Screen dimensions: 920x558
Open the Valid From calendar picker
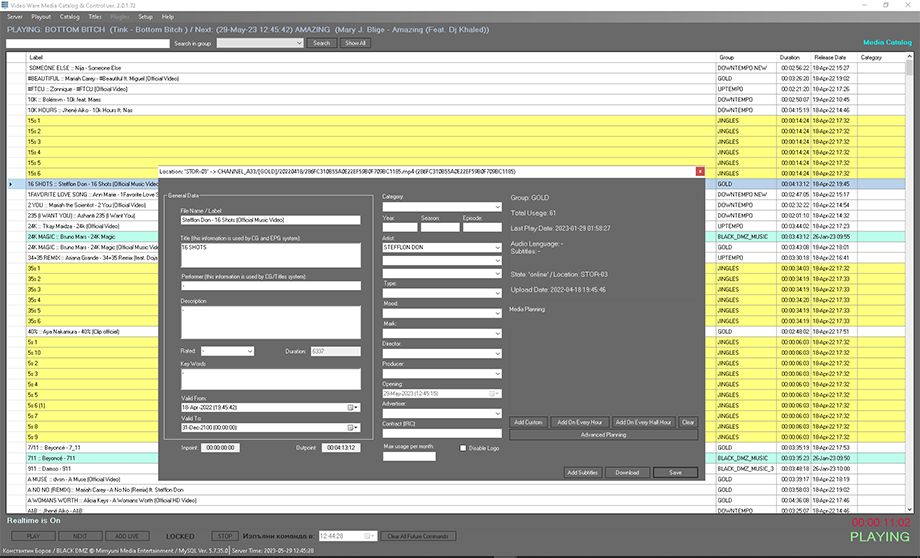point(352,407)
